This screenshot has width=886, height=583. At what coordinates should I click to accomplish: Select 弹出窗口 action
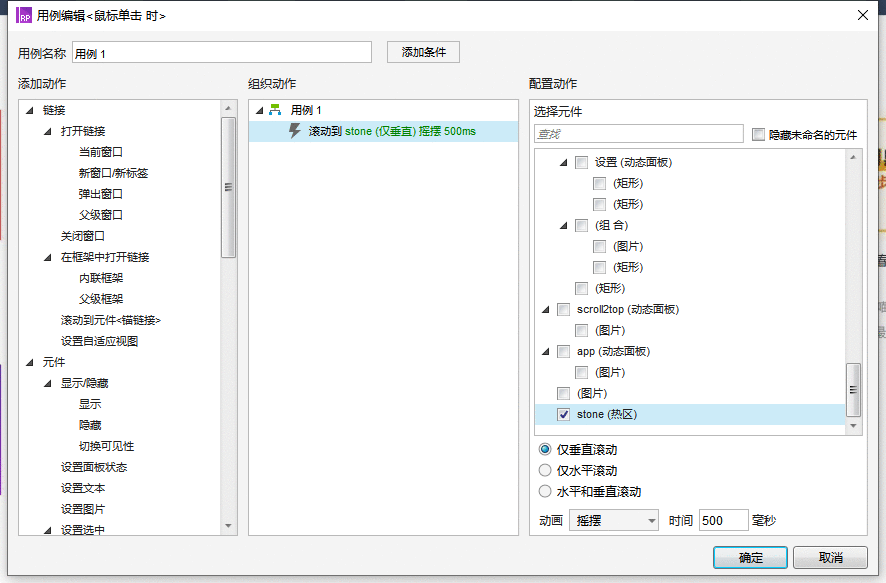click(x=101, y=194)
